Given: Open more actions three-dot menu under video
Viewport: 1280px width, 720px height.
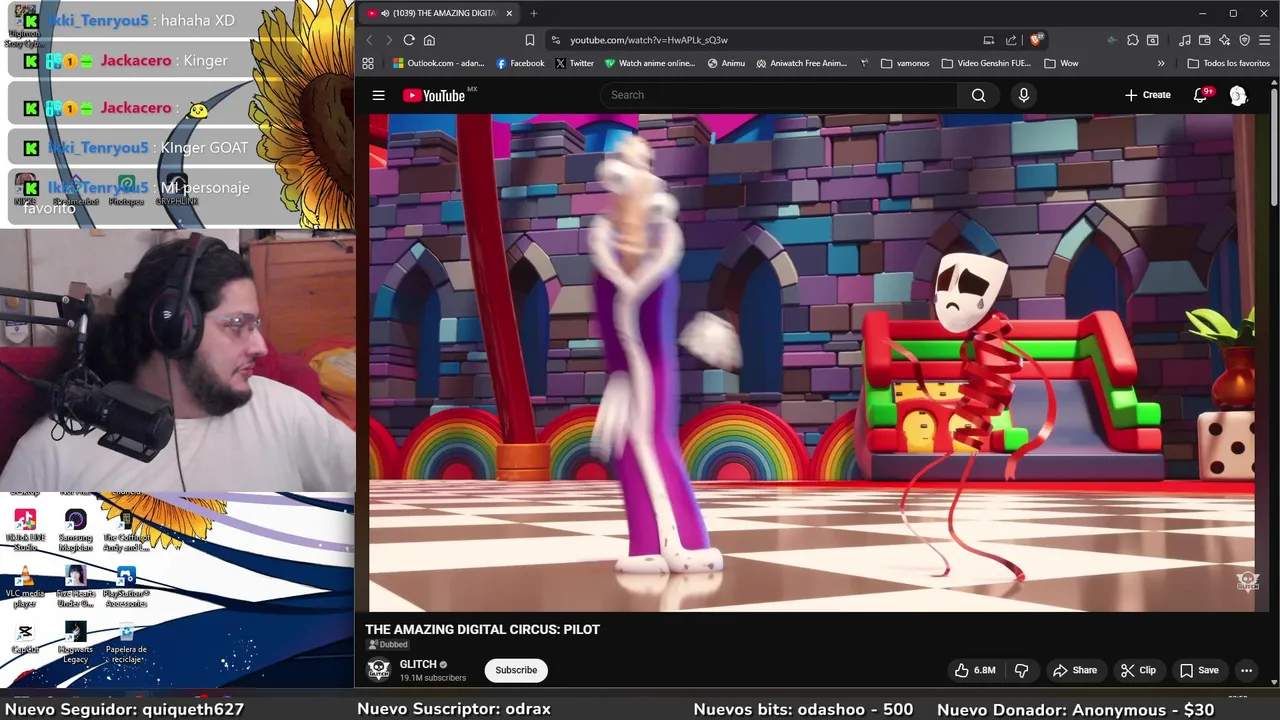Looking at the screenshot, I should (1246, 670).
